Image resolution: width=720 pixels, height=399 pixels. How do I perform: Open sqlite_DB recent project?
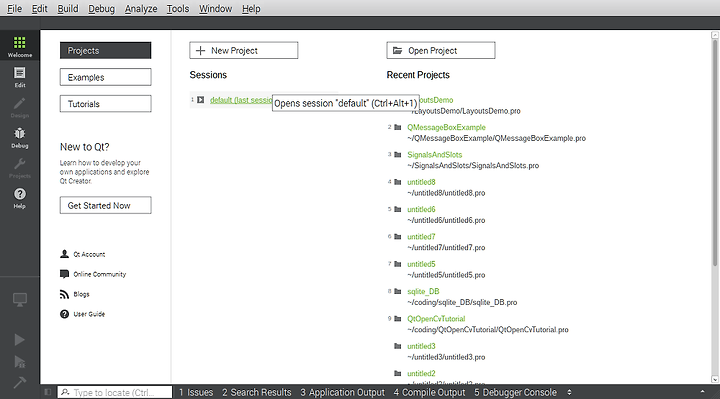click(x=423, y=291)
